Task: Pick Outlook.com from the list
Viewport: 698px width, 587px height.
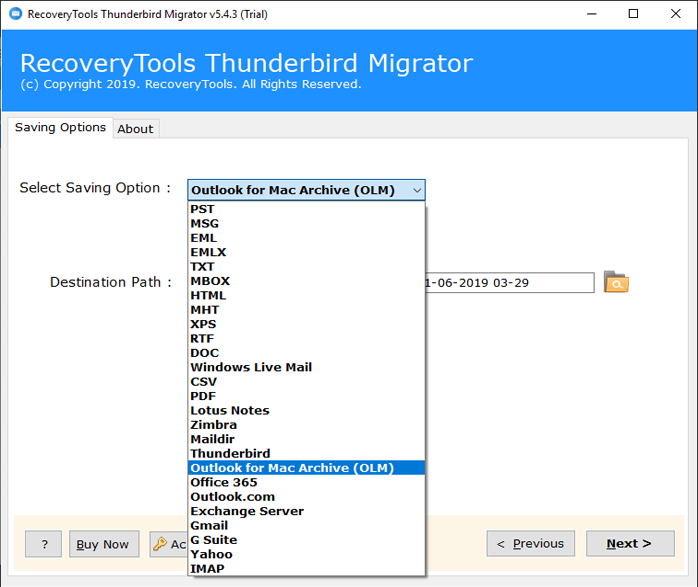Action: click(306, 497)
